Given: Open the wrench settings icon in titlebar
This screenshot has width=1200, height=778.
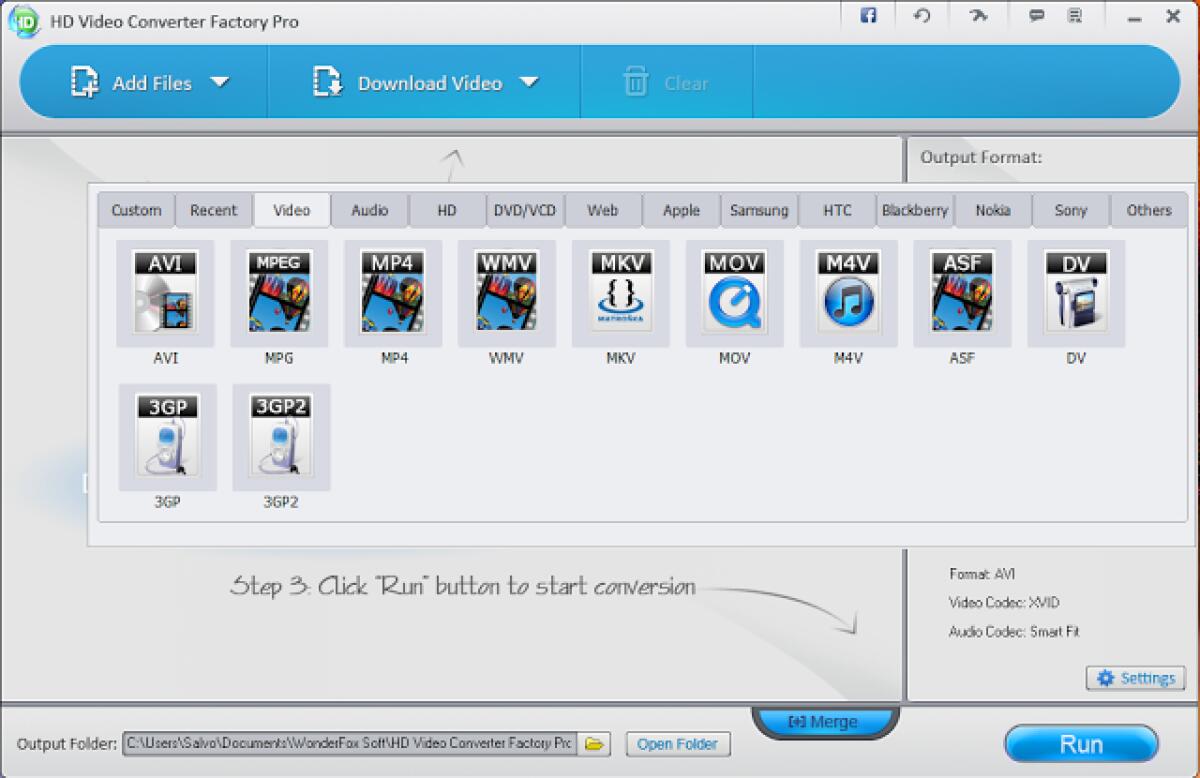Looking at the screenshot, I should pos(978,16).
